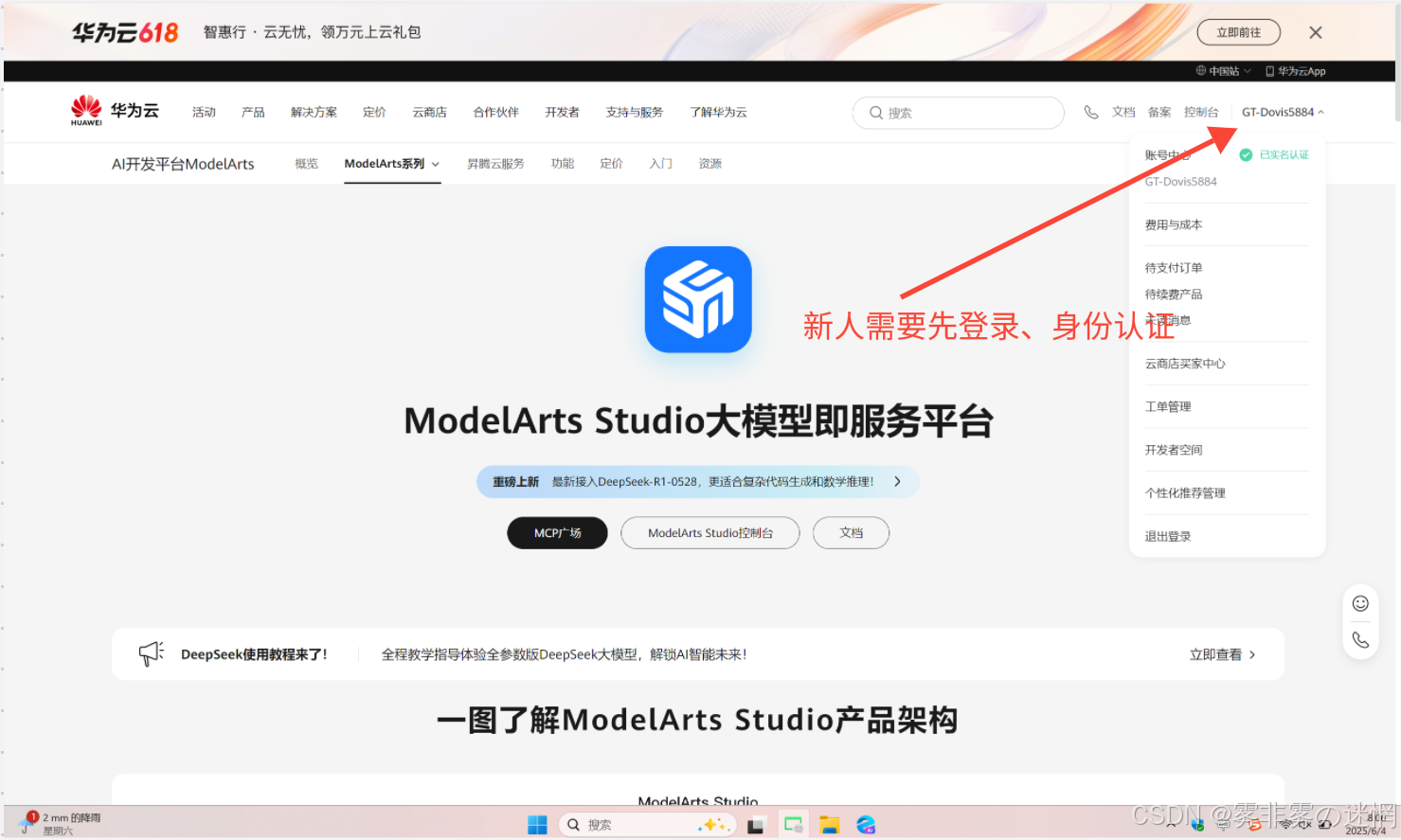Open 待续费产品 in account menu

pos(1173,295)
